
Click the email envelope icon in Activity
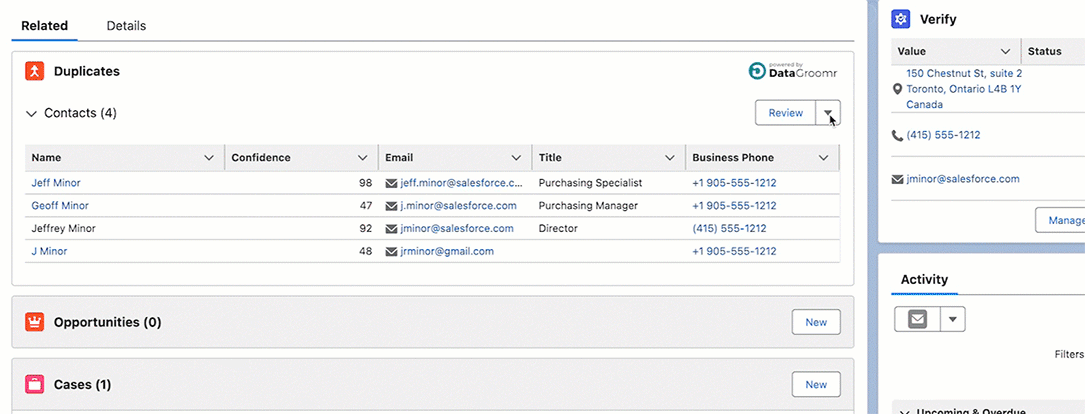(917, 320)
